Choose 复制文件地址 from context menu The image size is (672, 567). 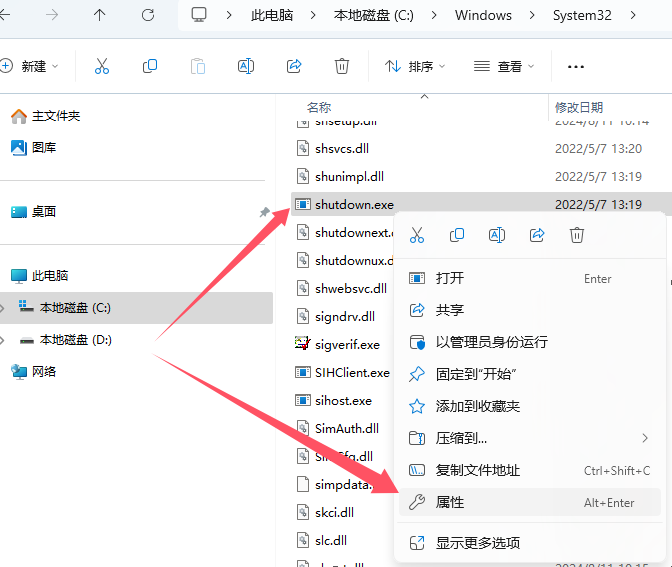pyautogui.click(x=530, y=471)
